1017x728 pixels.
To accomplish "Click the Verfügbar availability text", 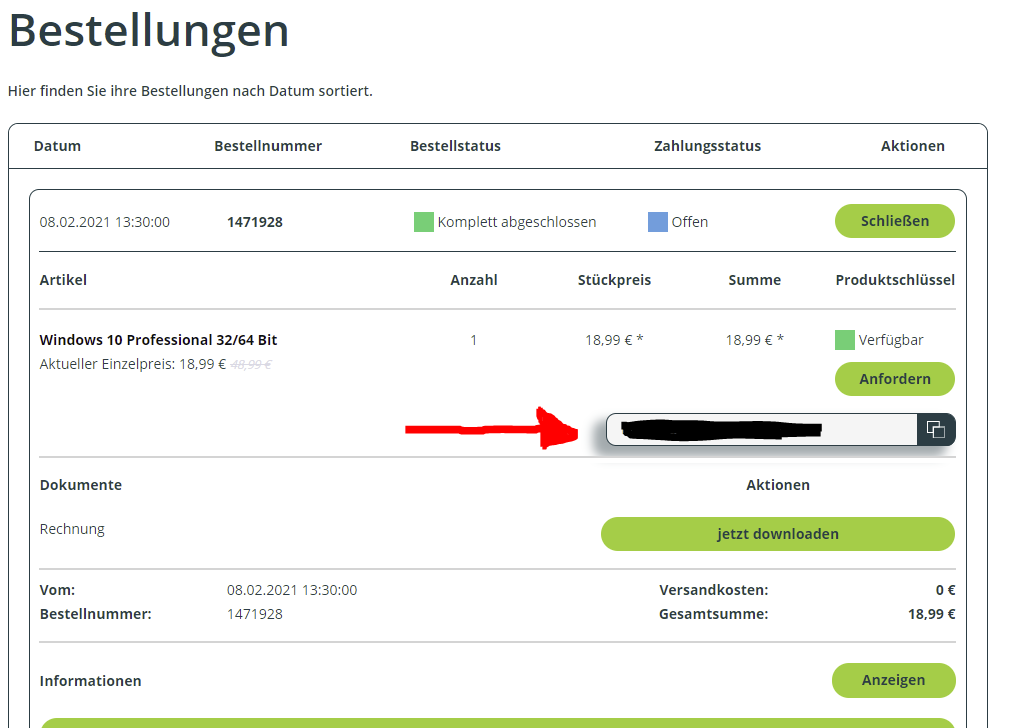I will [x=891, y=340].
